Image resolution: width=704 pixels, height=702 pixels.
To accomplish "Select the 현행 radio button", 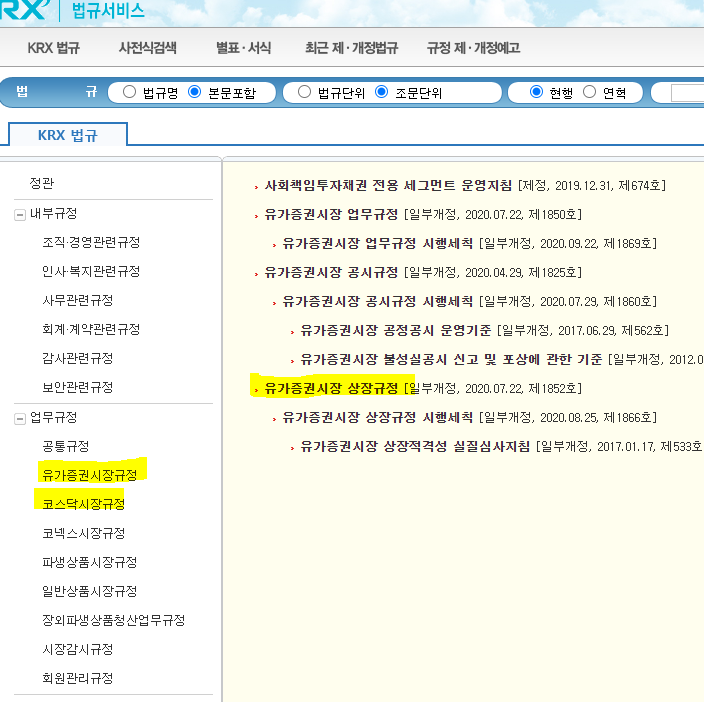I will [536, 92].
